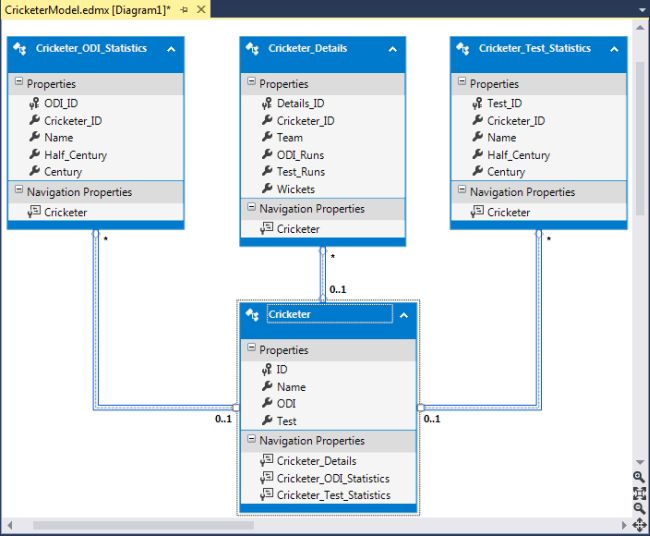650x536 pixels.
Task: Close the CricketerModel.edmx tab
Action: [x=200, y=9]
